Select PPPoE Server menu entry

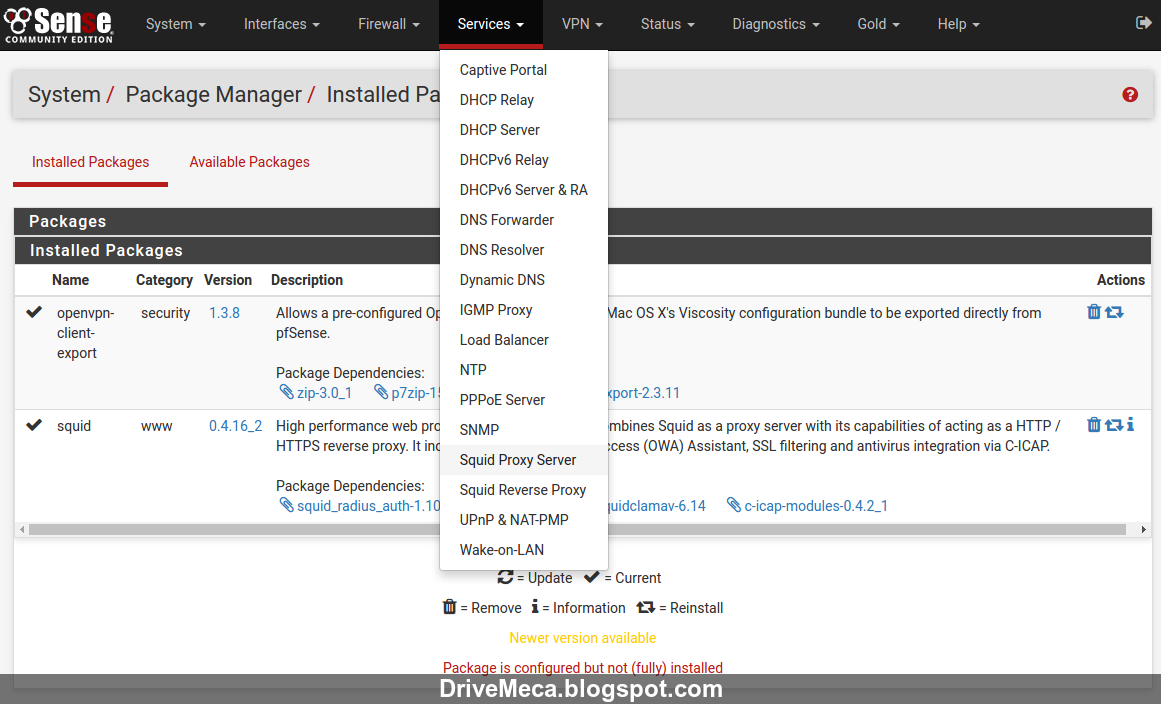523,400
